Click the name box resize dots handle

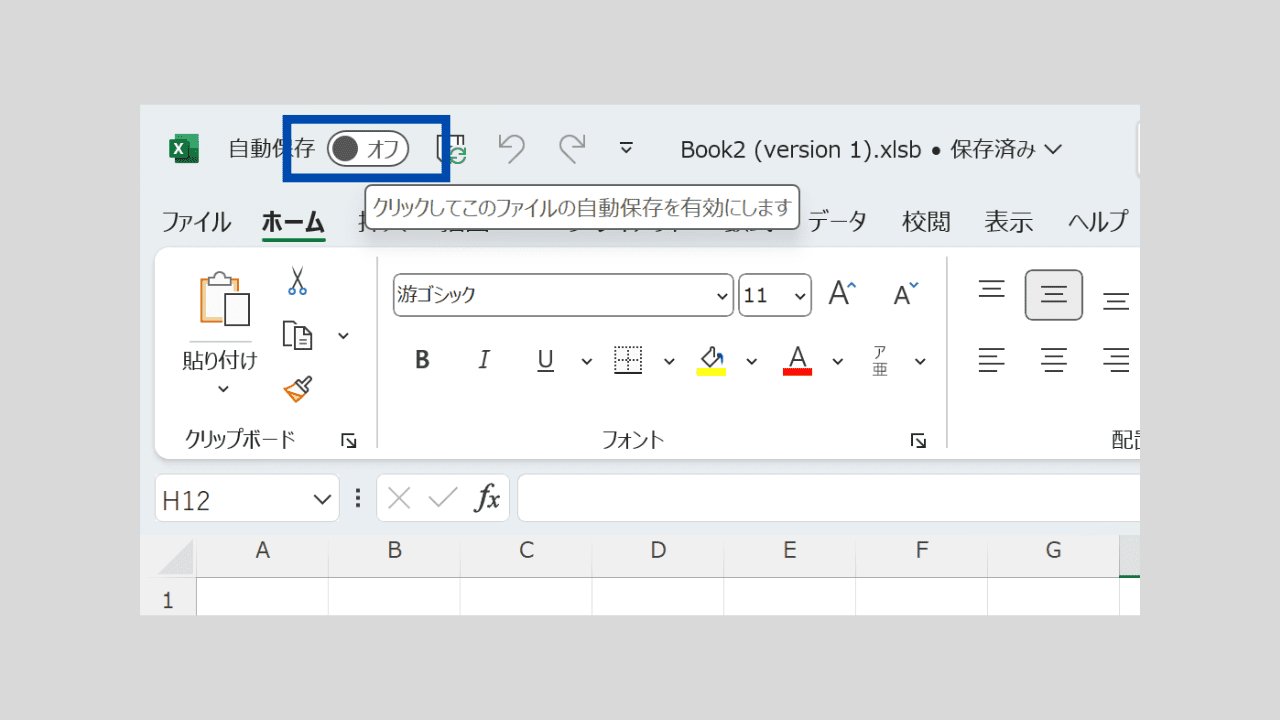pos(358,498)
